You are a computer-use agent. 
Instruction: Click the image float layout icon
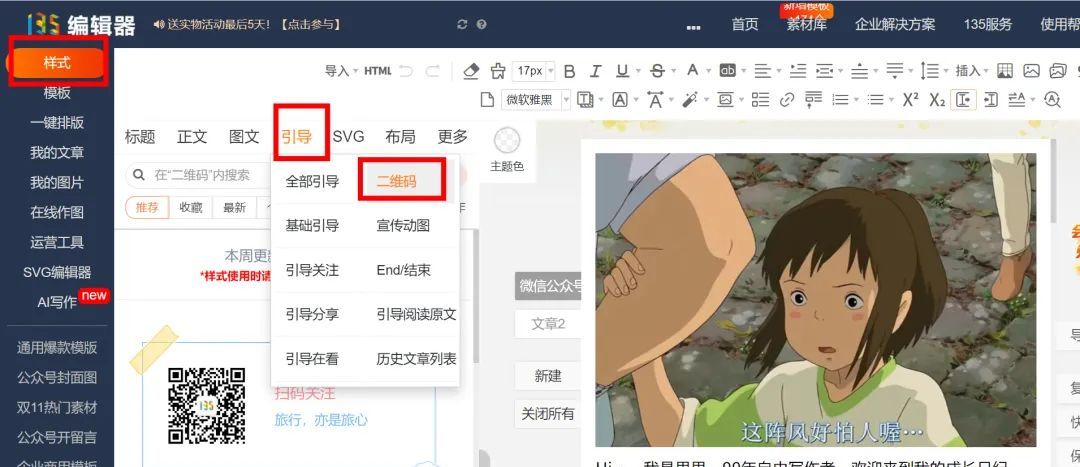point(725,100)
